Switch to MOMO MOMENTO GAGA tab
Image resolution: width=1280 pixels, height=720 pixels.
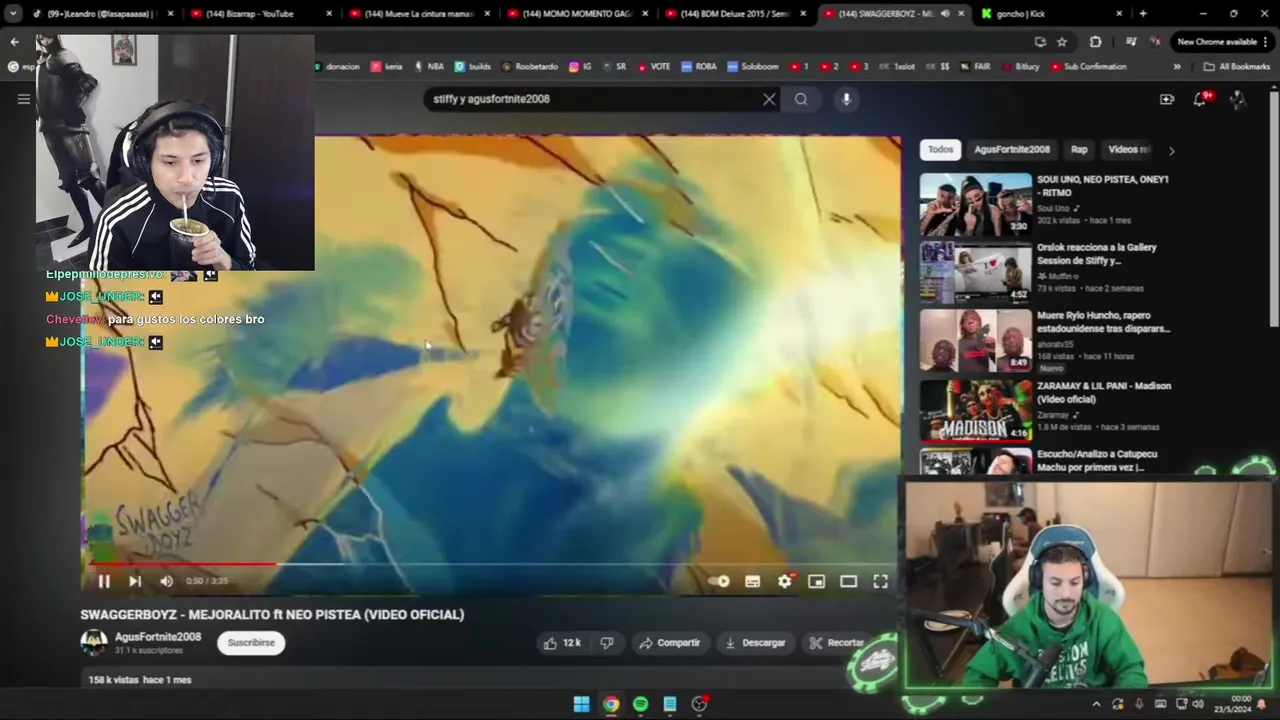[x=577, y=14]
